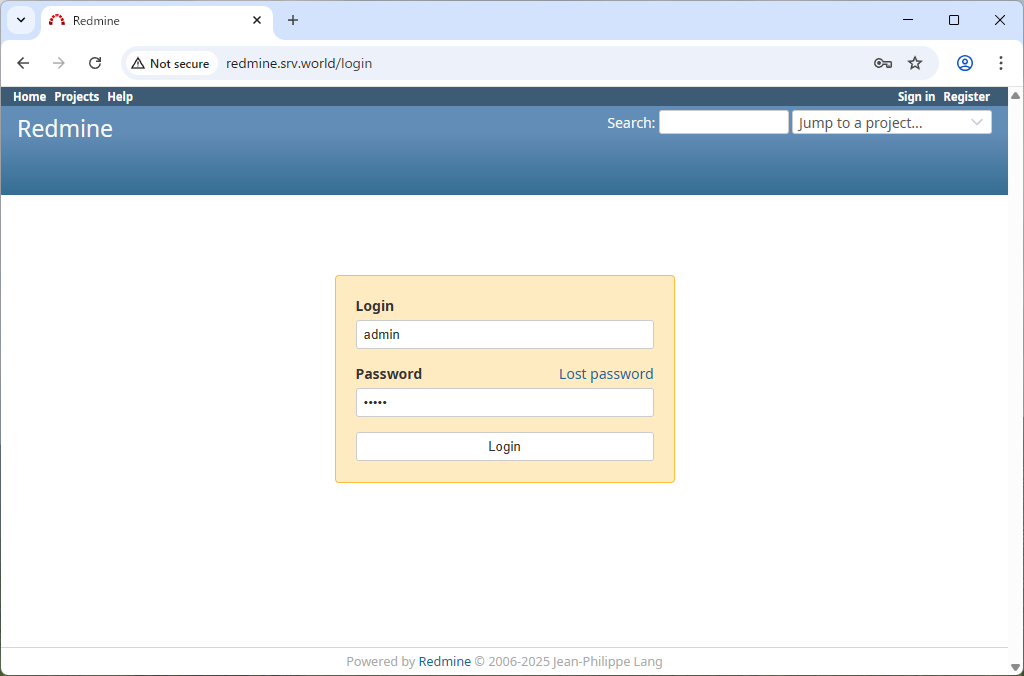1024x676 pixels.
Task: Click the Register link
Action: tap(966, 97)
